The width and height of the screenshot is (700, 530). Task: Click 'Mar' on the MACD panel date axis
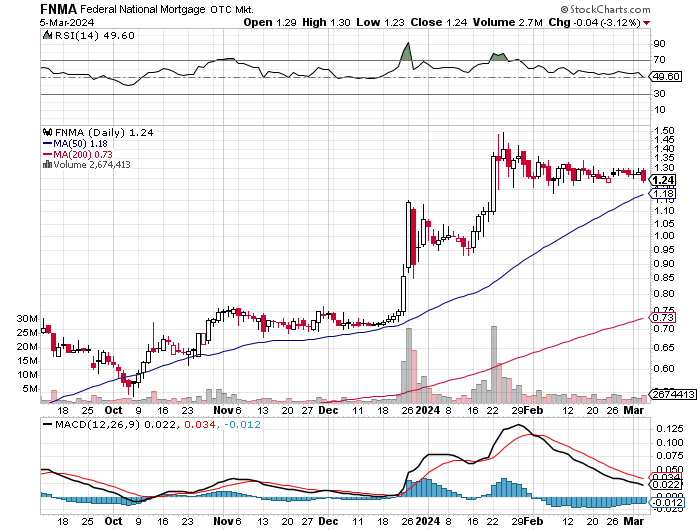633,521
